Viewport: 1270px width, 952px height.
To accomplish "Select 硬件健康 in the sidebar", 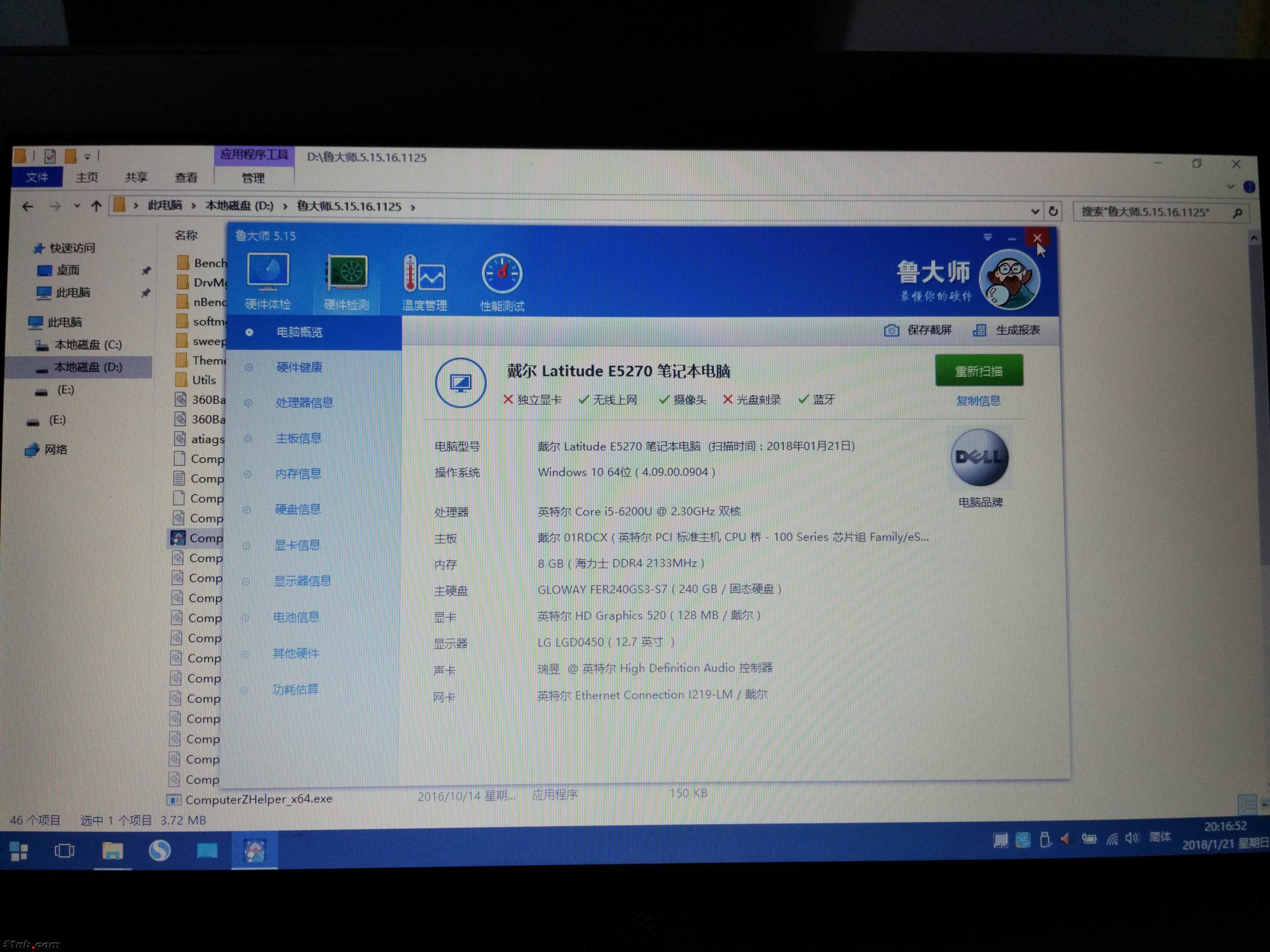I will [x=299, y=367].
